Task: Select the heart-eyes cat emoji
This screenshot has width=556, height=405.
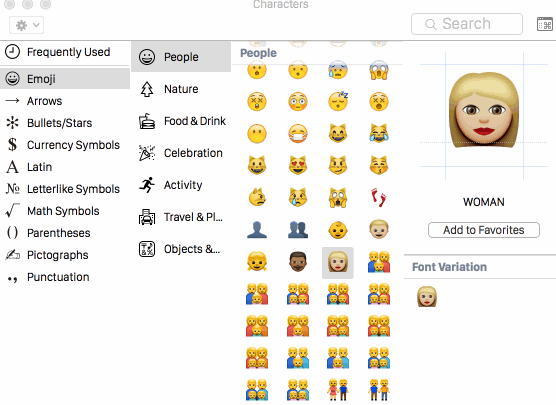Action: (x=298, y=165)
